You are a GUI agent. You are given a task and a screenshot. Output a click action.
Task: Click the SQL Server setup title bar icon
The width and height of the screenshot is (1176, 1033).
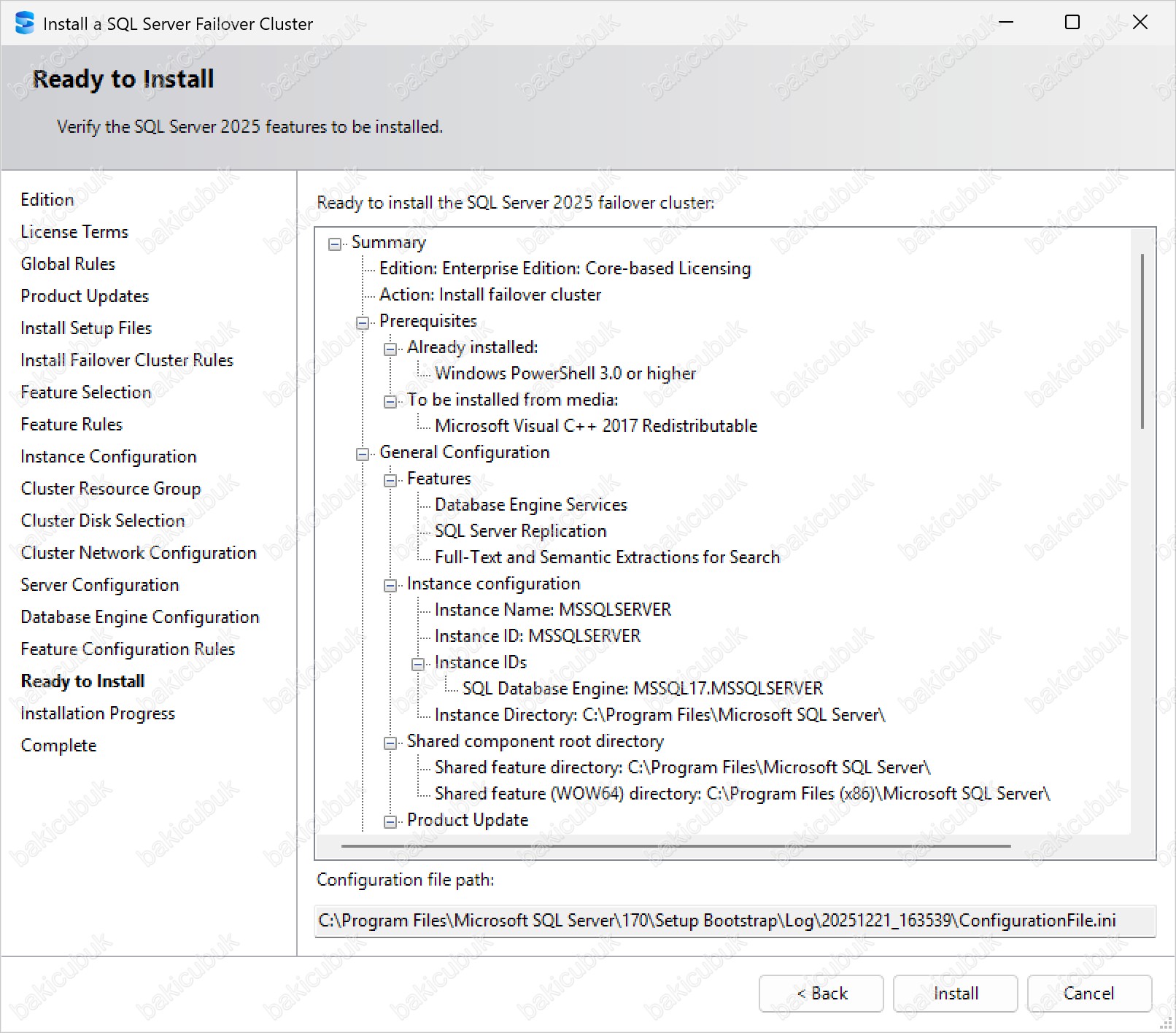pos(25,23)
